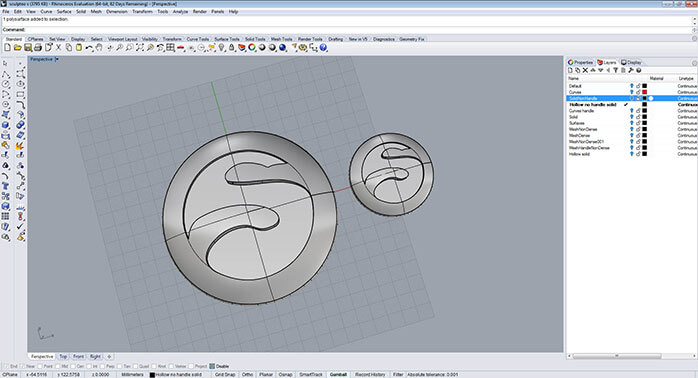Click the Save diskette icon
Screen dimensions: 698x378
click(28, 48)
